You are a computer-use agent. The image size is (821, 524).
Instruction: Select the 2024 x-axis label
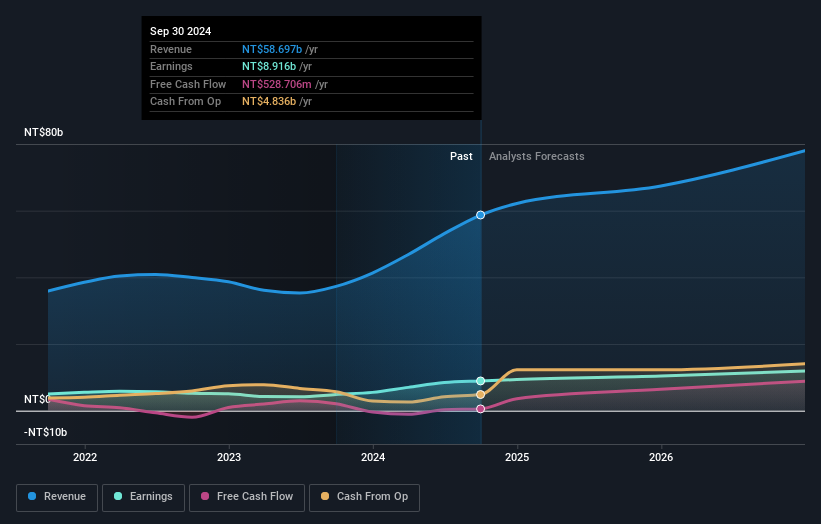(x=373, y=457)
